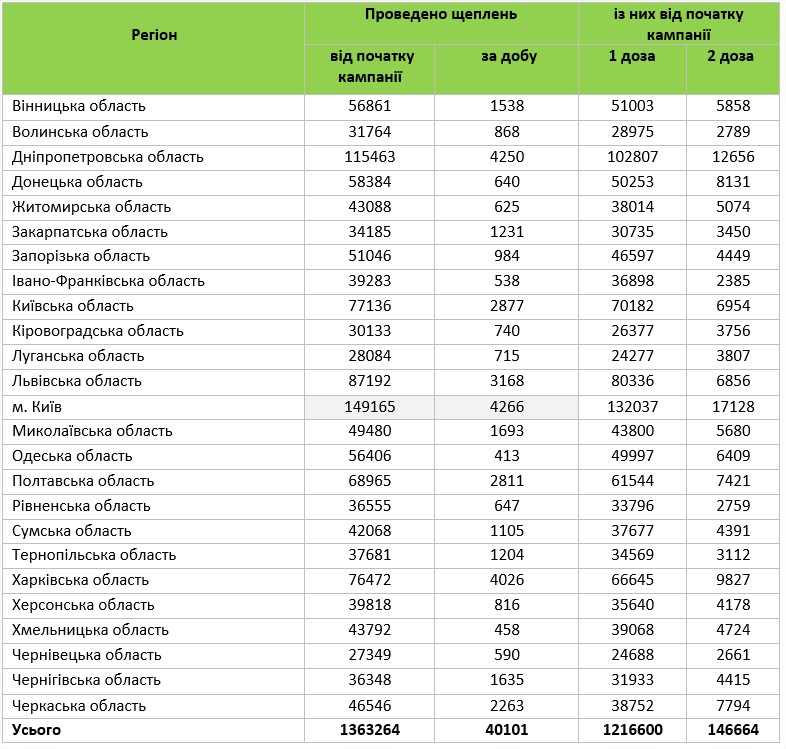786x749 pixels.
Task: Select the Усього row label
Action: click(37, 730)
